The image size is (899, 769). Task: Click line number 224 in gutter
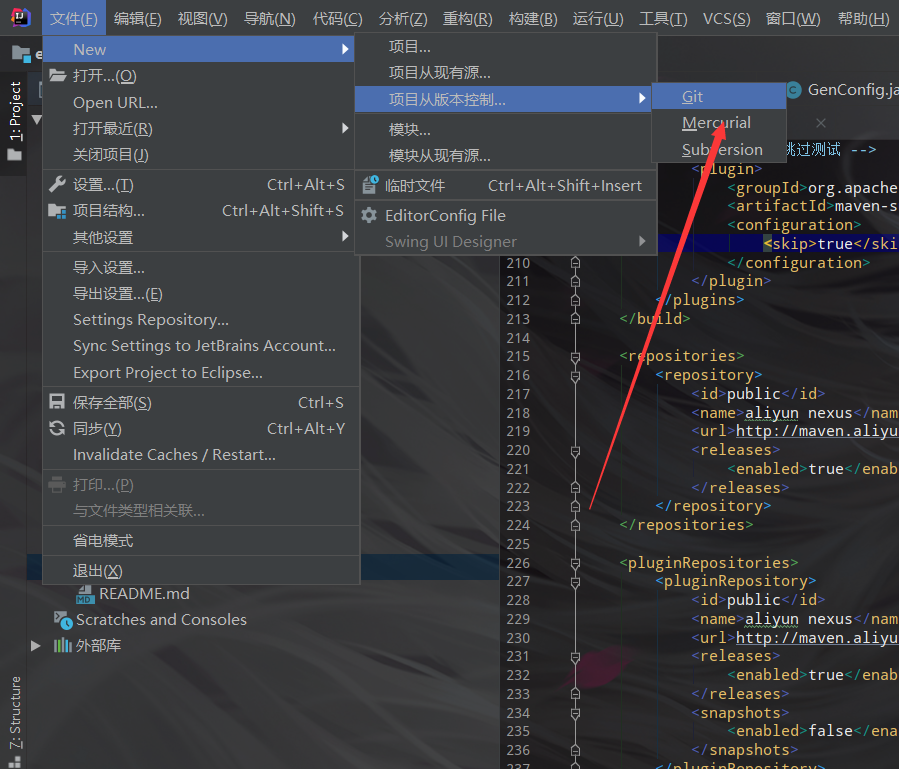click(518, 525)
